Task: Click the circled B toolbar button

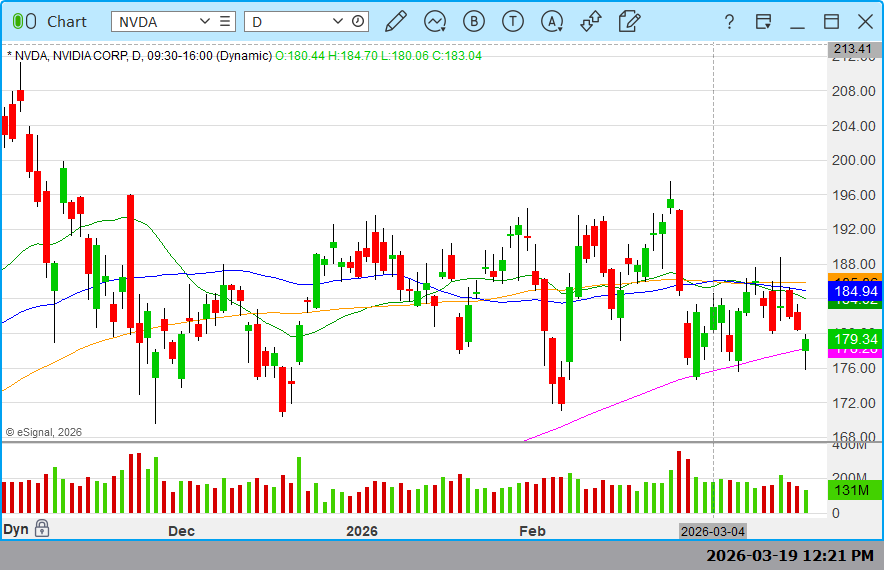Action: 474,22
